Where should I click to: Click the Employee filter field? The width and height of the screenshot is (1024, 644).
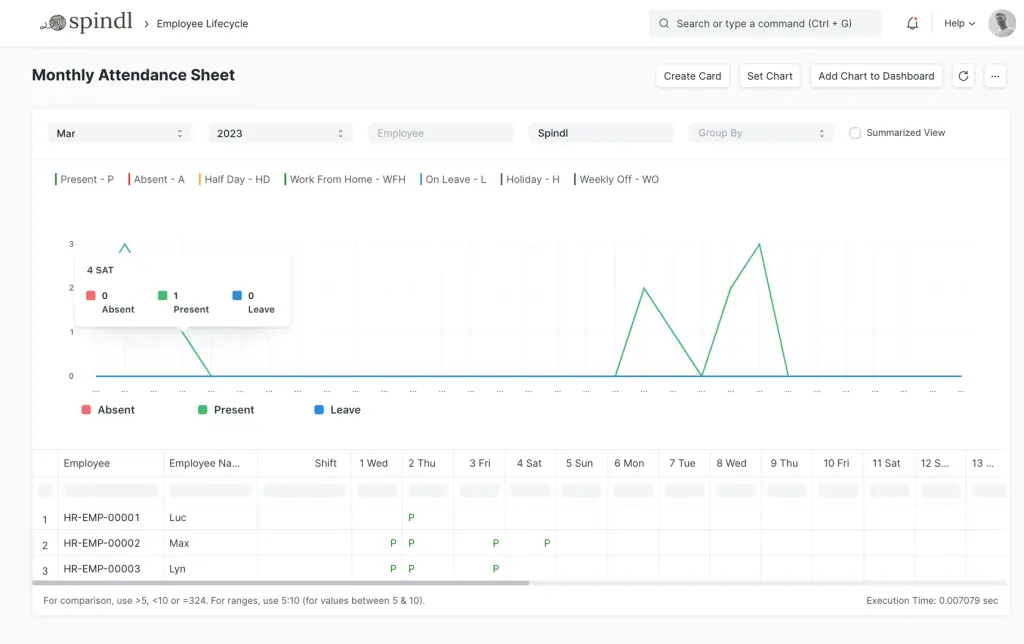(440, 133)
